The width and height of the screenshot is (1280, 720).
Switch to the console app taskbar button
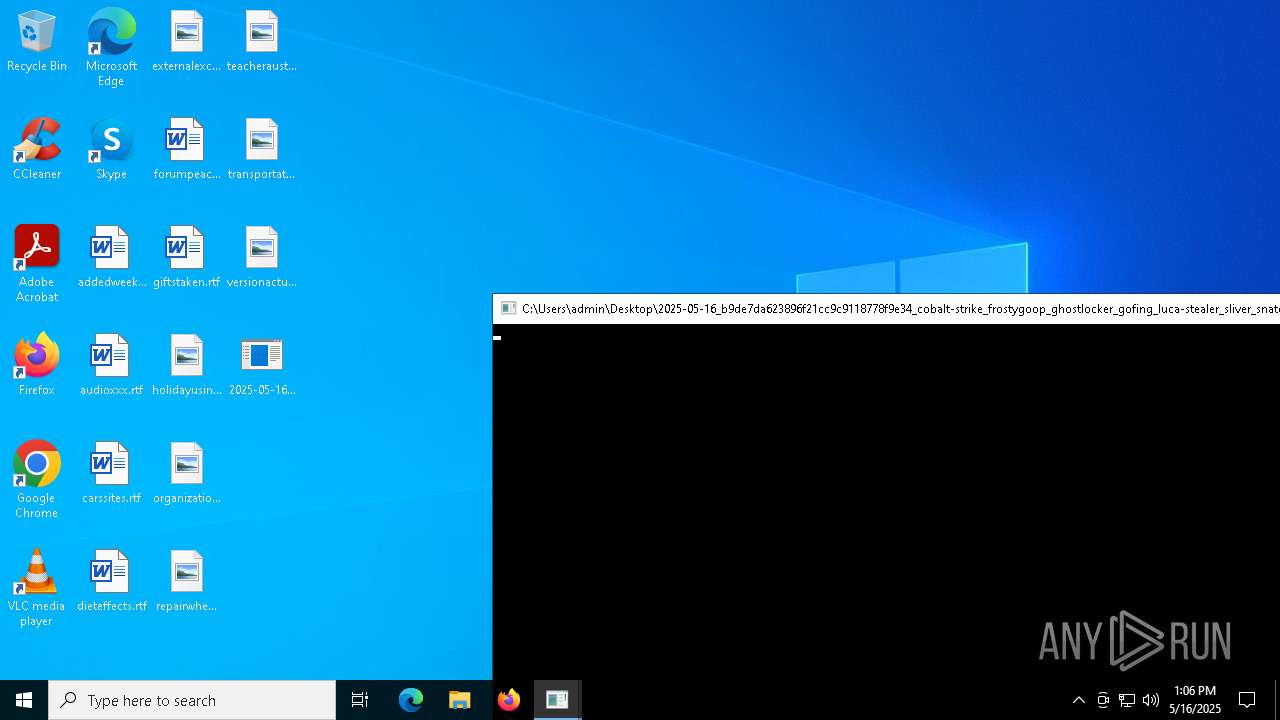557,700
